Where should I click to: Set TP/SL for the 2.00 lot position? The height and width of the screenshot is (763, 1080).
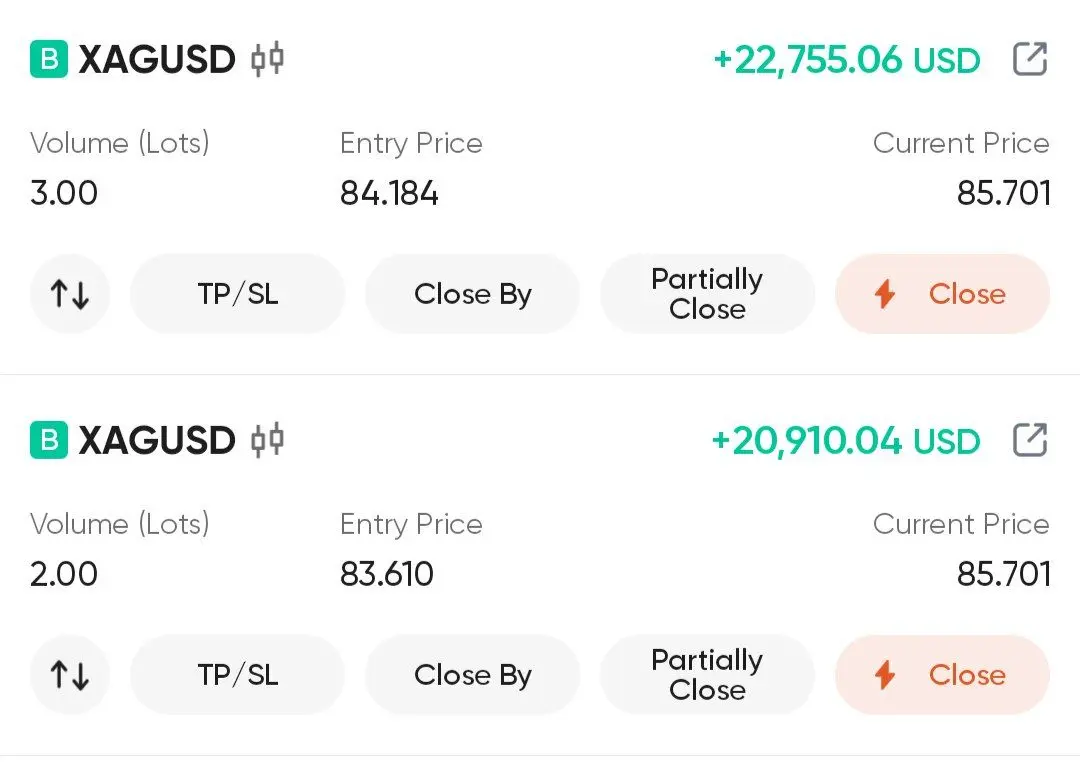238,675
